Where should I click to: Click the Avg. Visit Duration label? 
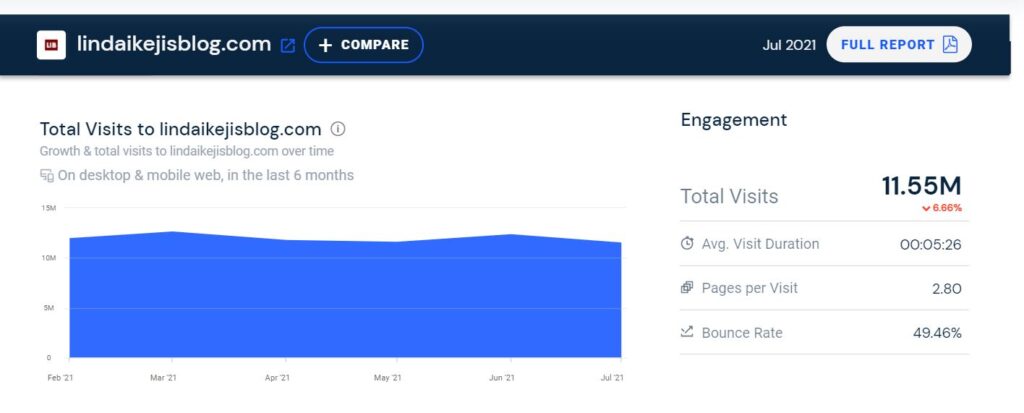(x=760, y=244)
